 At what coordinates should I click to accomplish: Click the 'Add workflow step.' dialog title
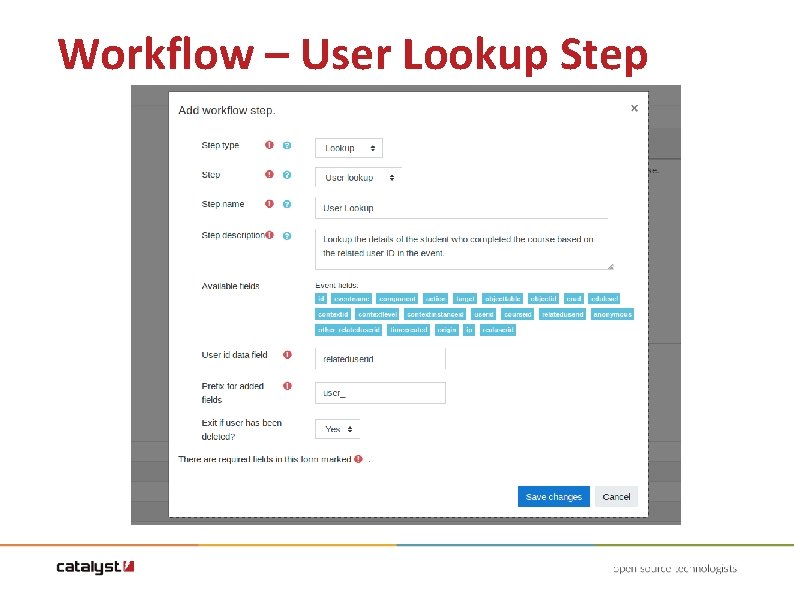coord(226,110)
